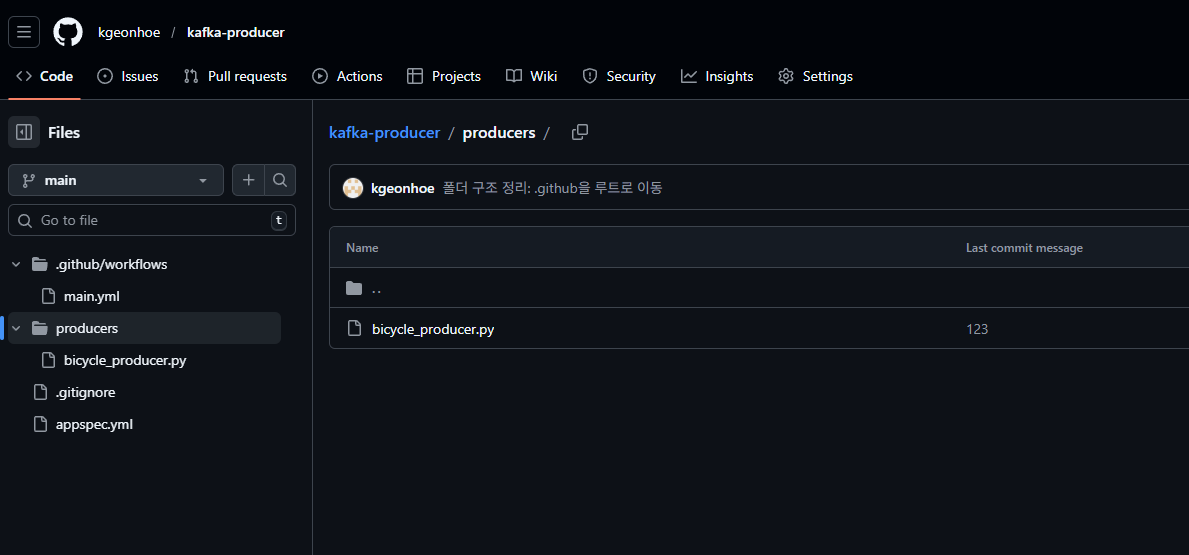
Task: Collapse the file tree side panel
Action: 24,132
